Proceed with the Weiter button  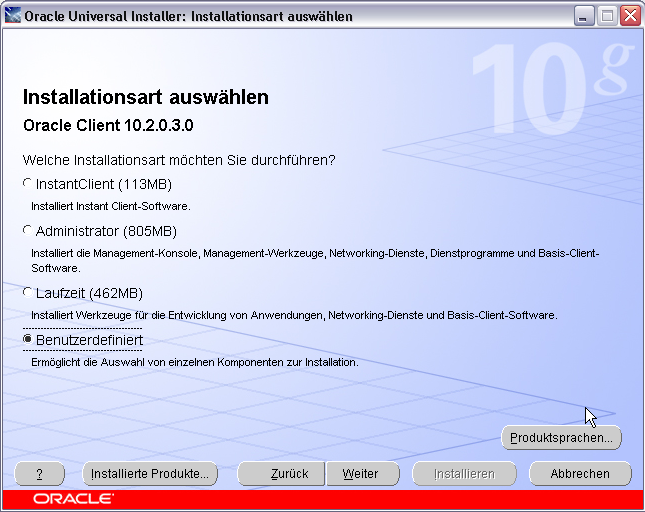(x=363, y=474)
